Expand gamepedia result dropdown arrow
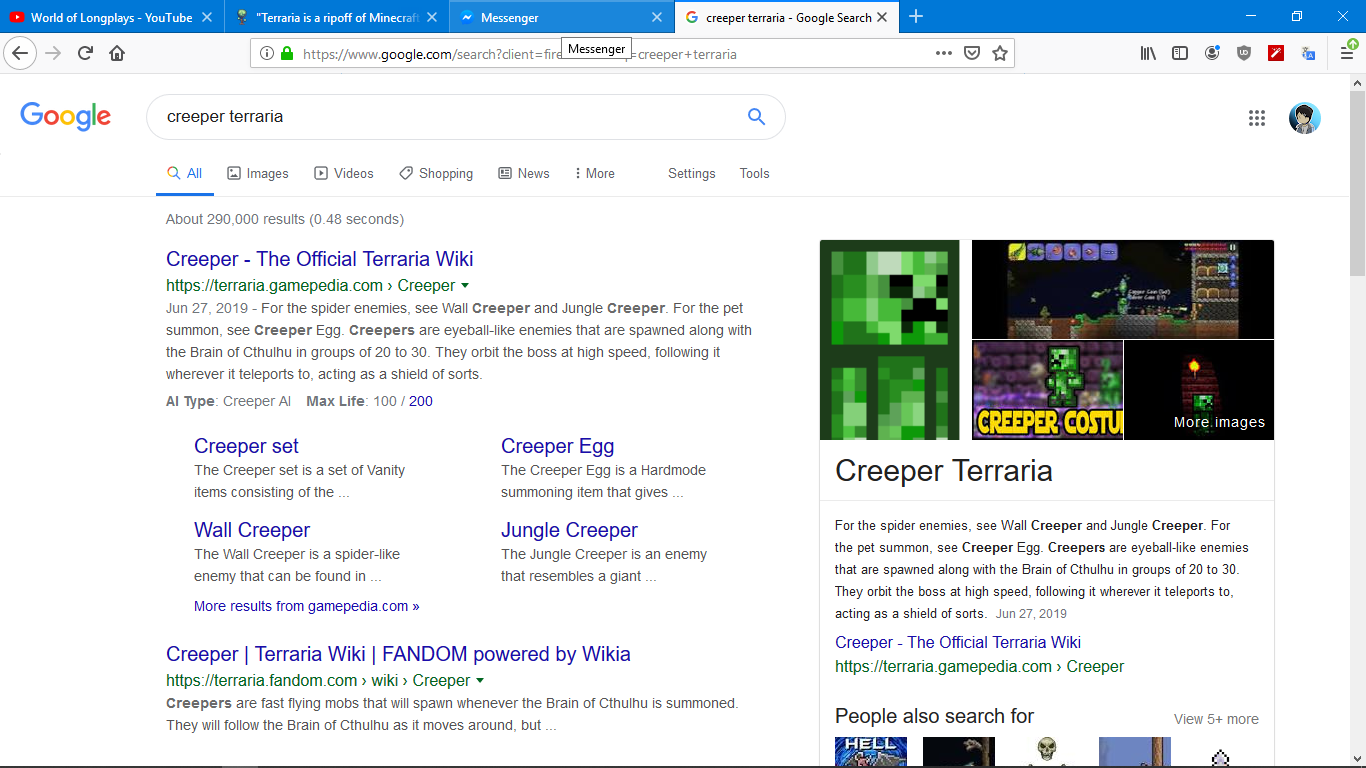This screenshot has width=1366, height=768. (465, 286)
